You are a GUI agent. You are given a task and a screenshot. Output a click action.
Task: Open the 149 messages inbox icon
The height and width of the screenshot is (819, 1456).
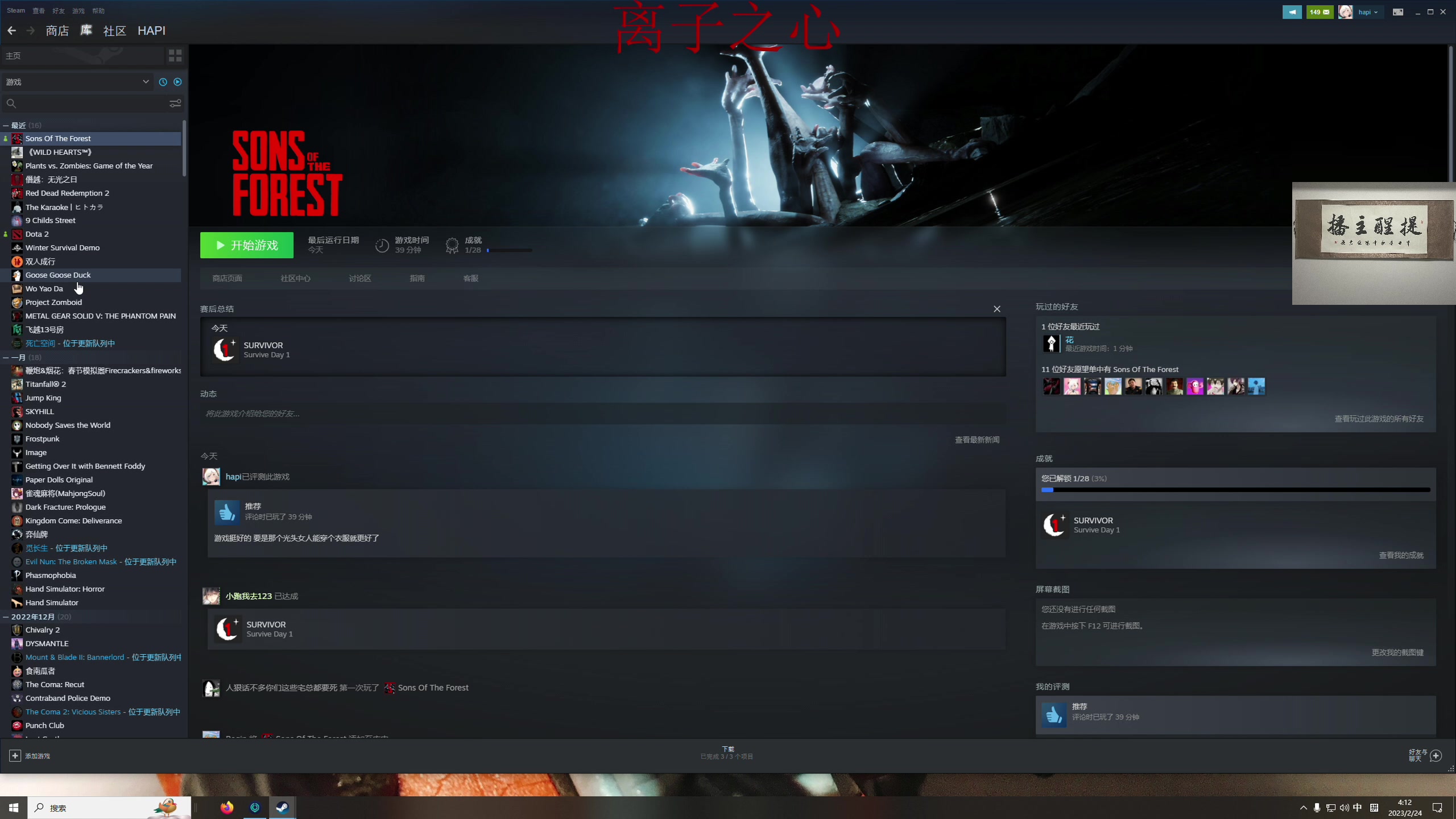(1319, 12)
